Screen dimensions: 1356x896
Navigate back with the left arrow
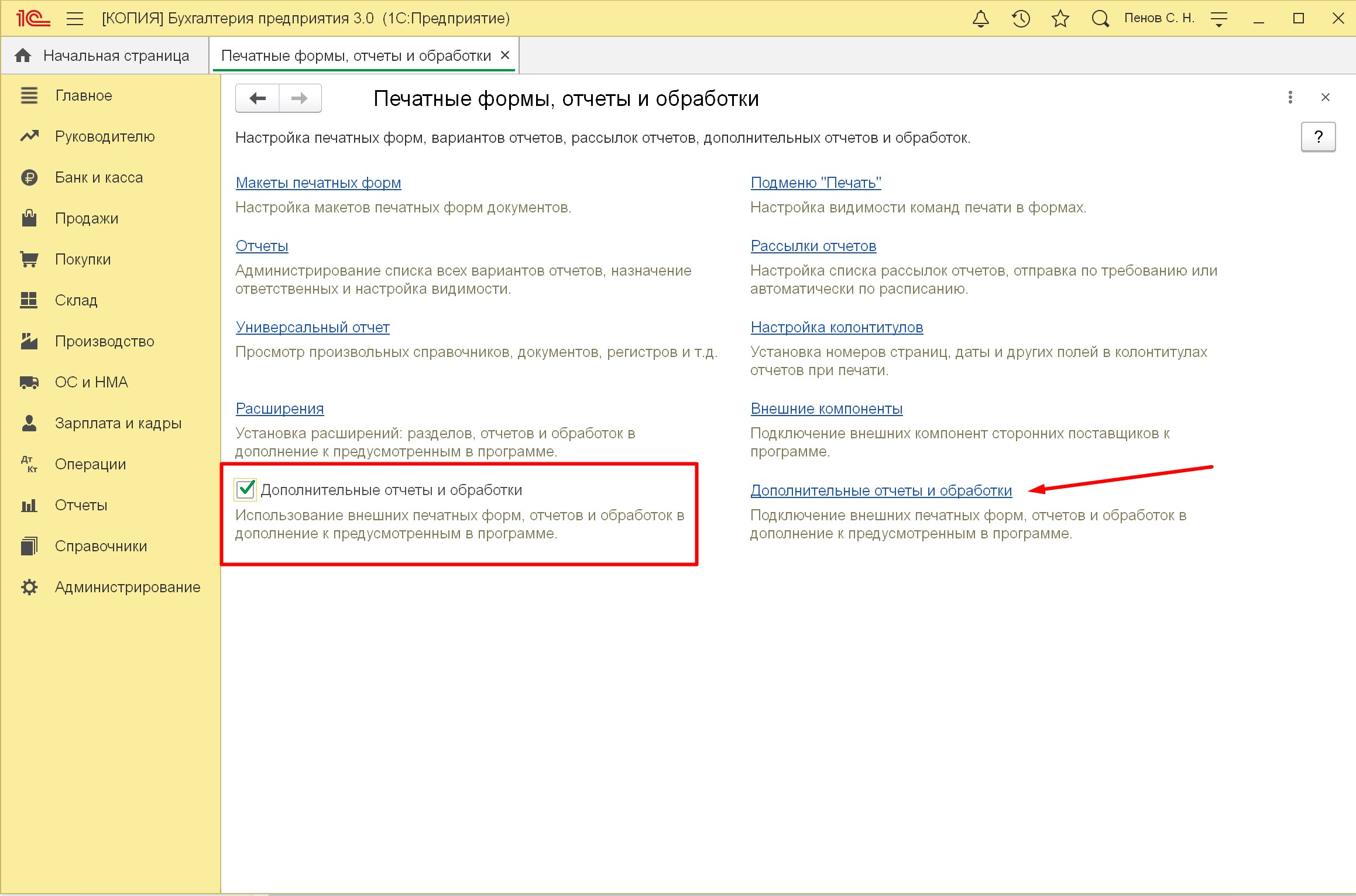pyautogui.click(x=258, y=98)
